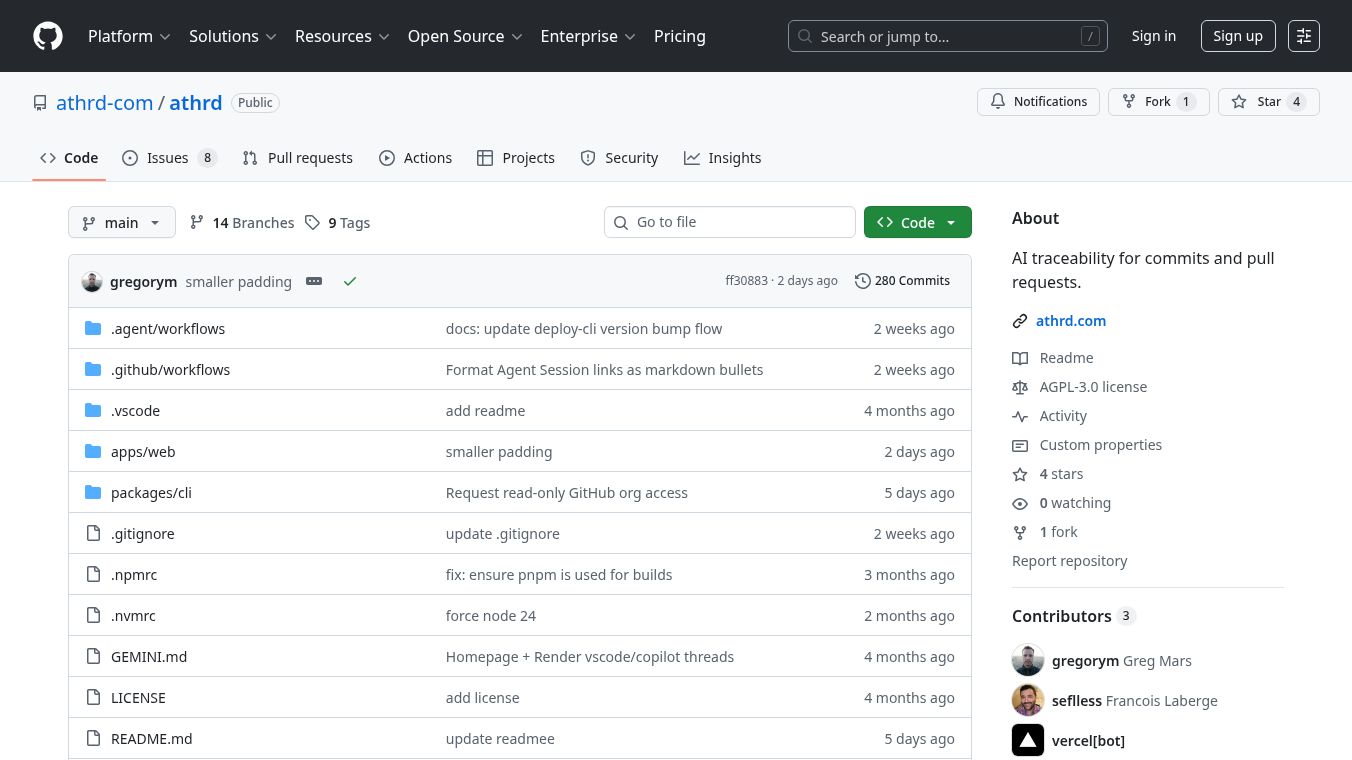The width and height of the screenshot is (1352, 760).
Task: Expand the green Code dropdown button
Action: (x=917, y=223)
